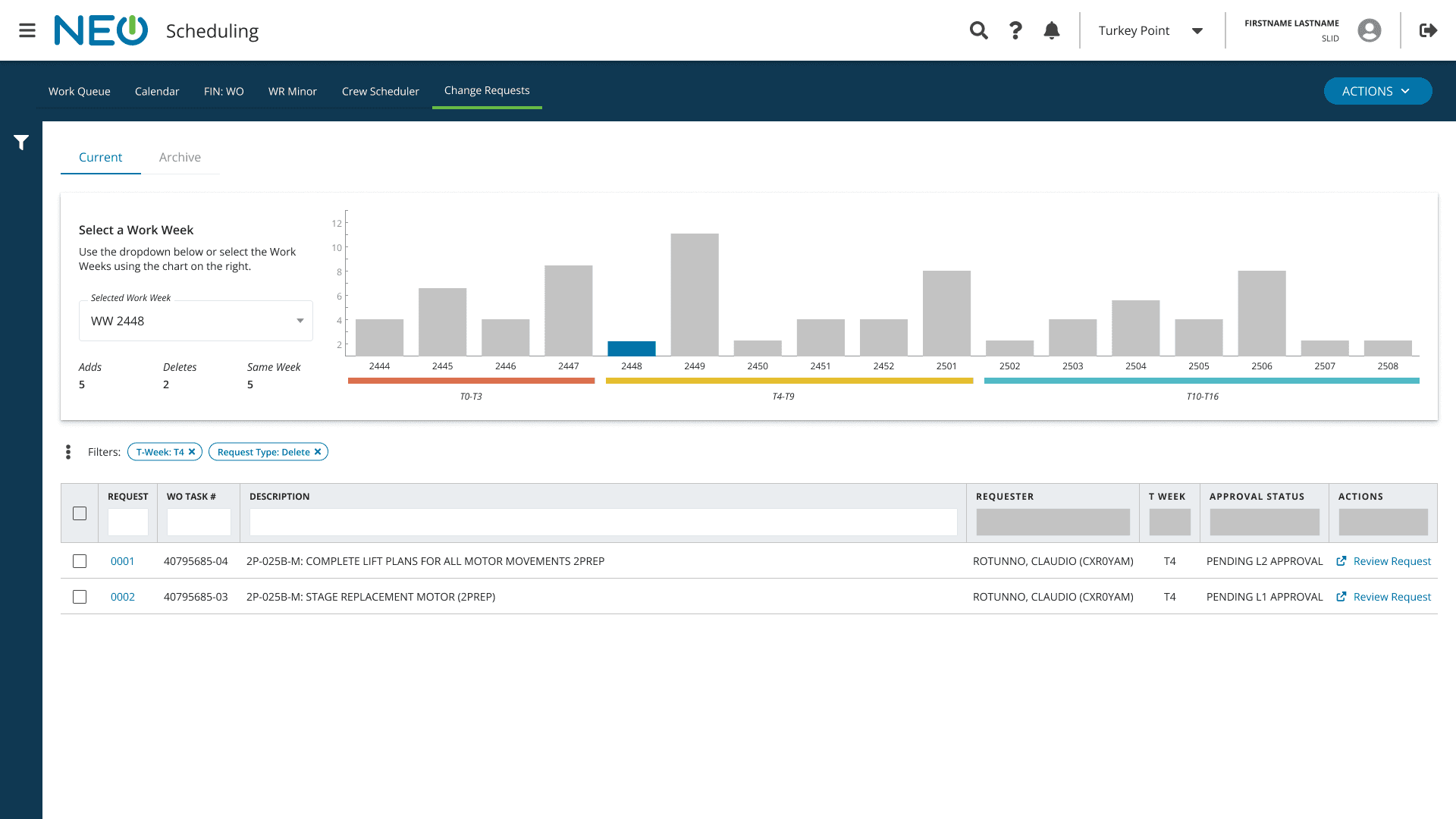
Task: Expand the Turkey Point site dropdown
Action: (x=1197, y=31)
